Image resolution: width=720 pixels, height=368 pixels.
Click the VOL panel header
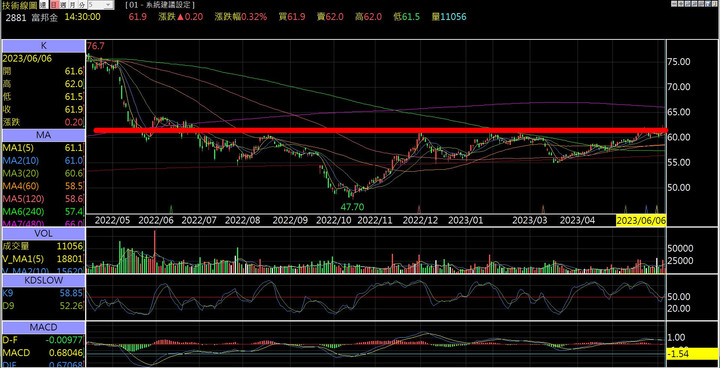click(x=44, y=233)
